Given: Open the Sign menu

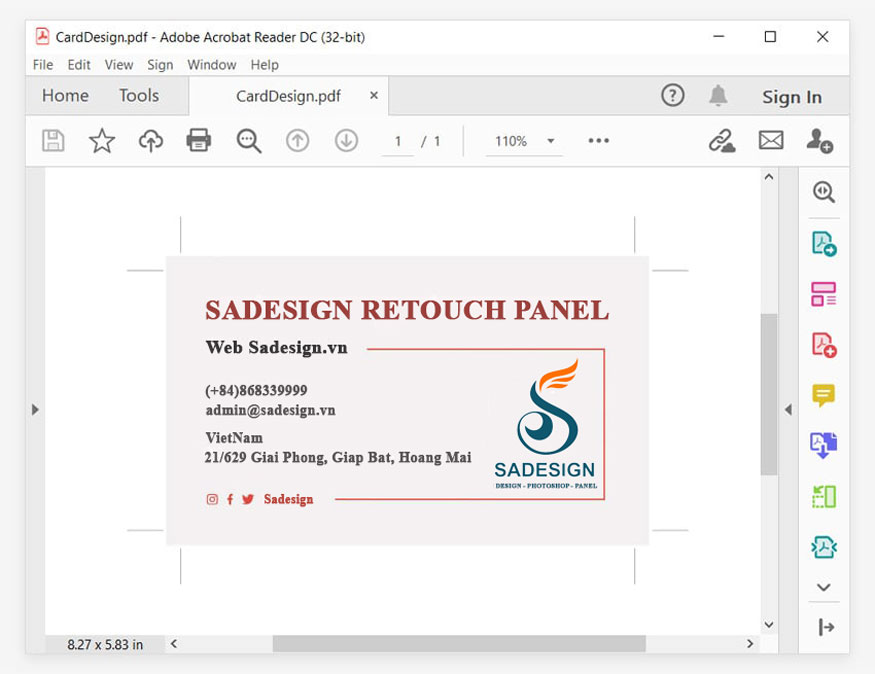Looking at the screenshot, I should pos(160,65).
